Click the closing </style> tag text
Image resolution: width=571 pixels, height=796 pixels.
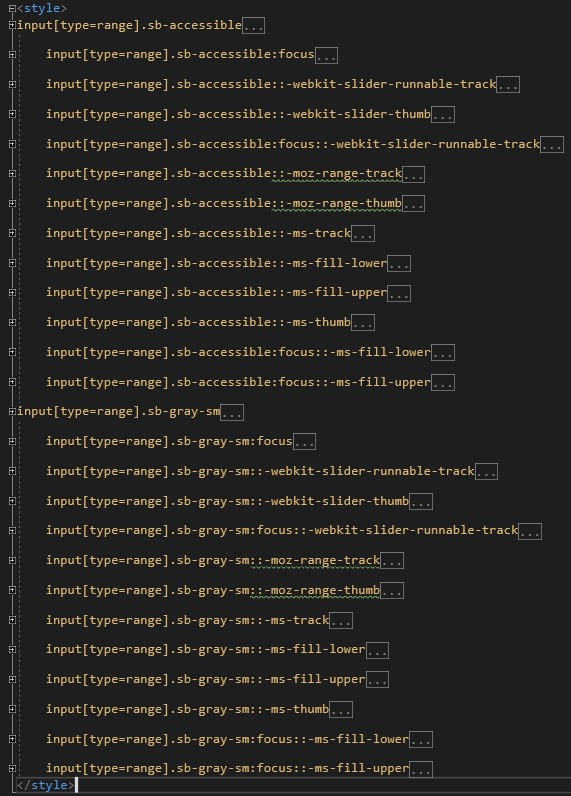(46, 785)
